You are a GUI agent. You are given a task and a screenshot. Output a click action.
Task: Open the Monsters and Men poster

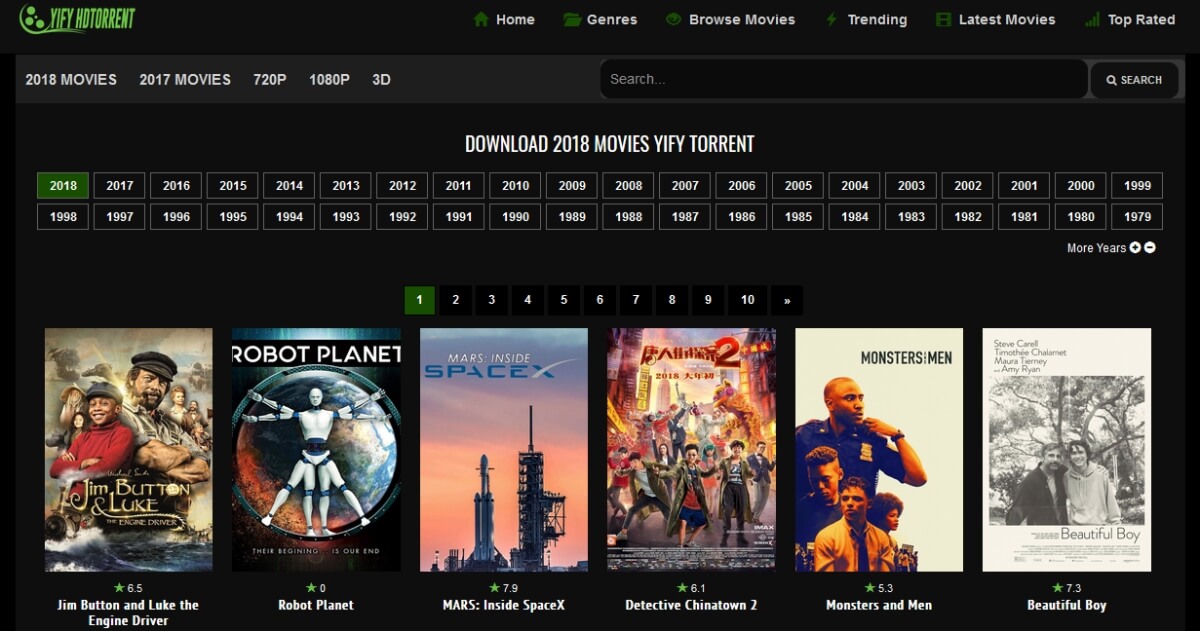tap(879, 450)
